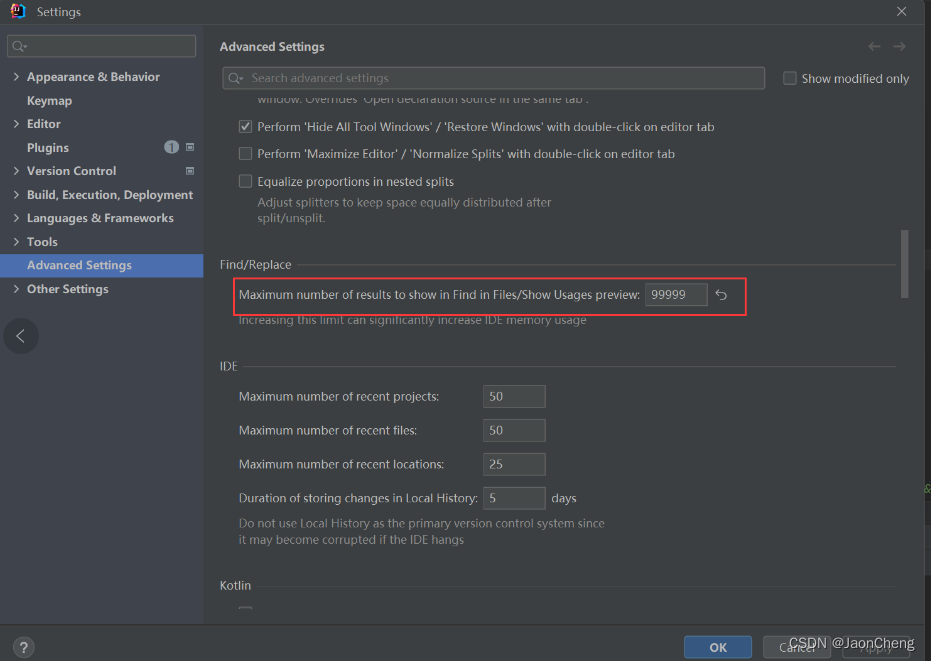Expand the Tools settings group
The height and width of the screenshot is (661, 931).
(x=16, y=242)
